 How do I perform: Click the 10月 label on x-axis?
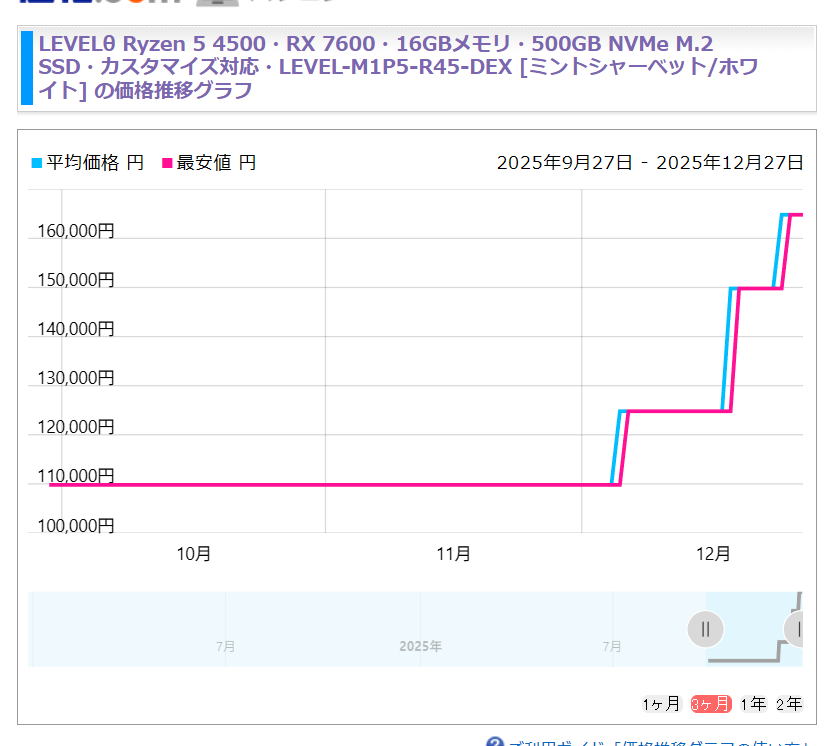pyautogui.click(x=193, y=553)
